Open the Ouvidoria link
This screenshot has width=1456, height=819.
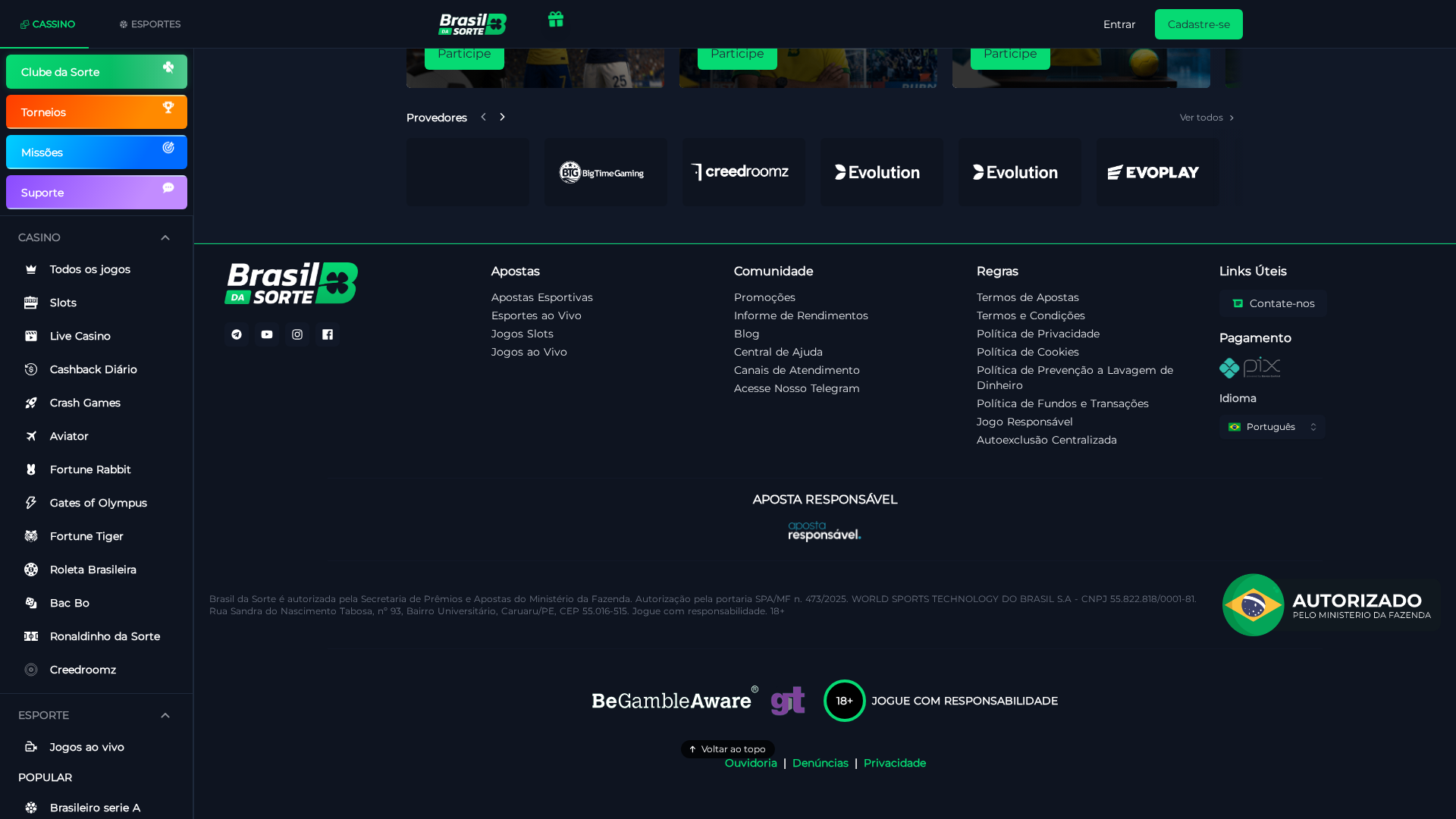pyautogui.click(x=751, y=763)
